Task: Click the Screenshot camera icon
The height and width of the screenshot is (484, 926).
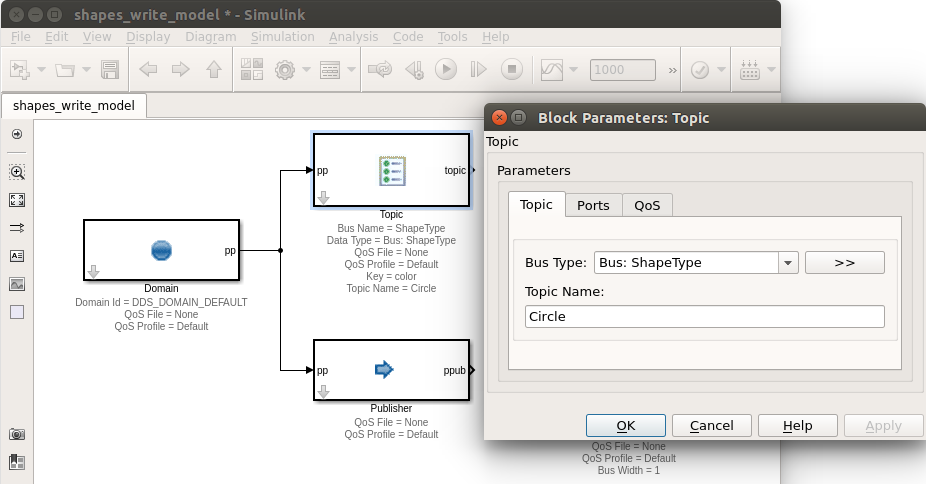Action: tap(17, 434)
